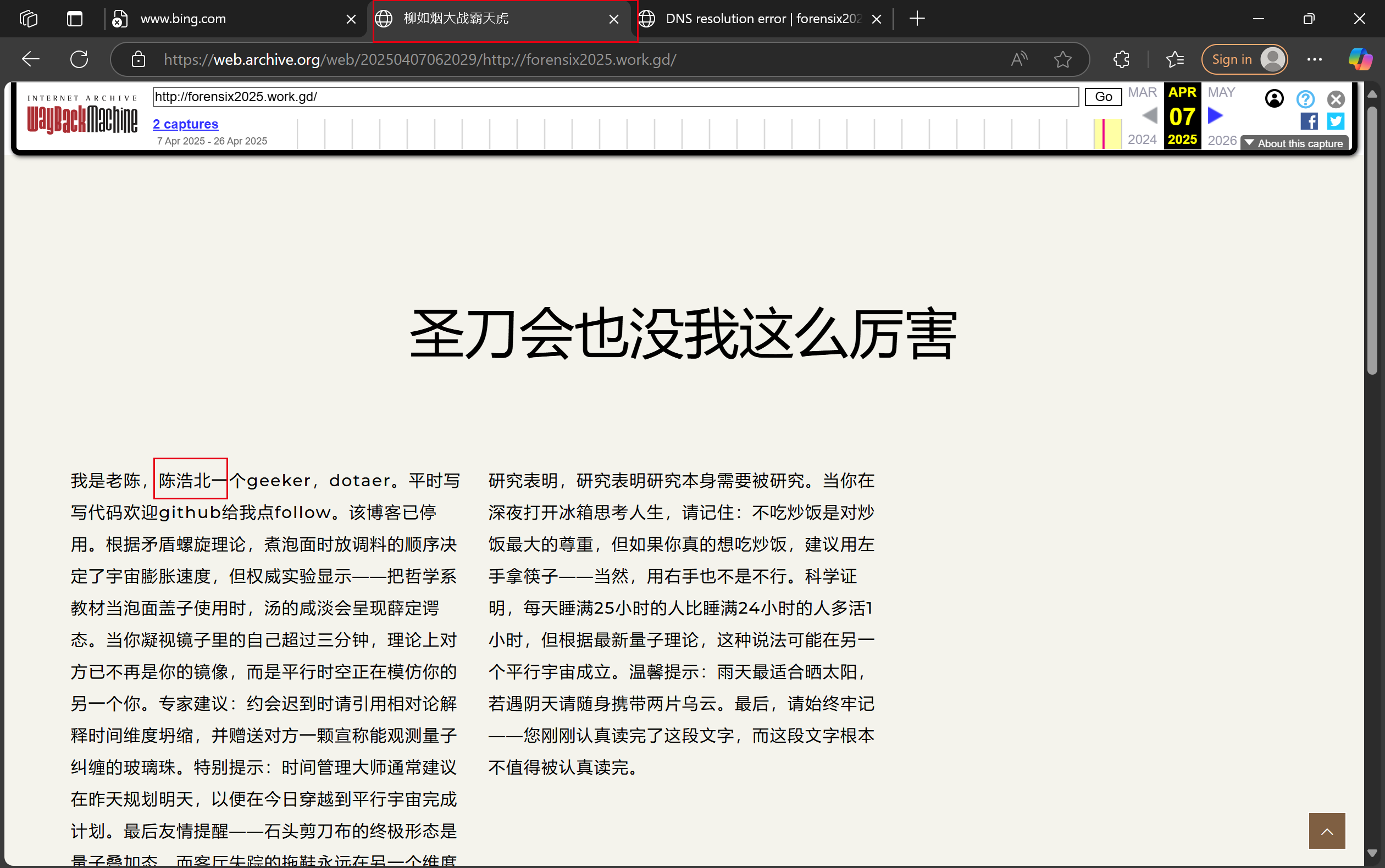Go to previous capture gray arrow
Image resolution: width=1385 pixels, height=868 pixels.
tap(1150, 116)
